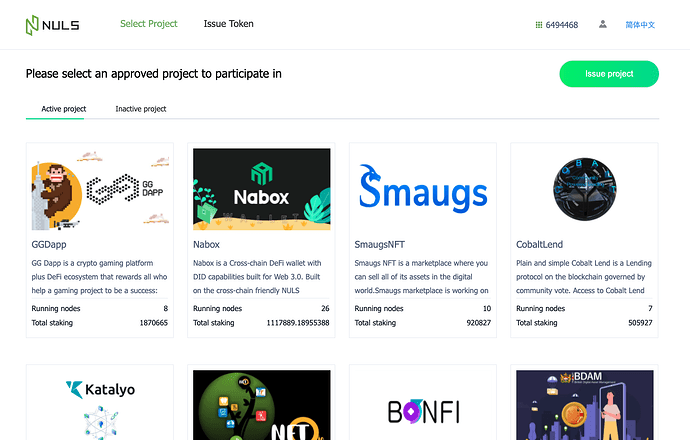Screen dimensions: 690x440
Task: Click the grid icon beside 6494468
Action: [x=539, y=25]
